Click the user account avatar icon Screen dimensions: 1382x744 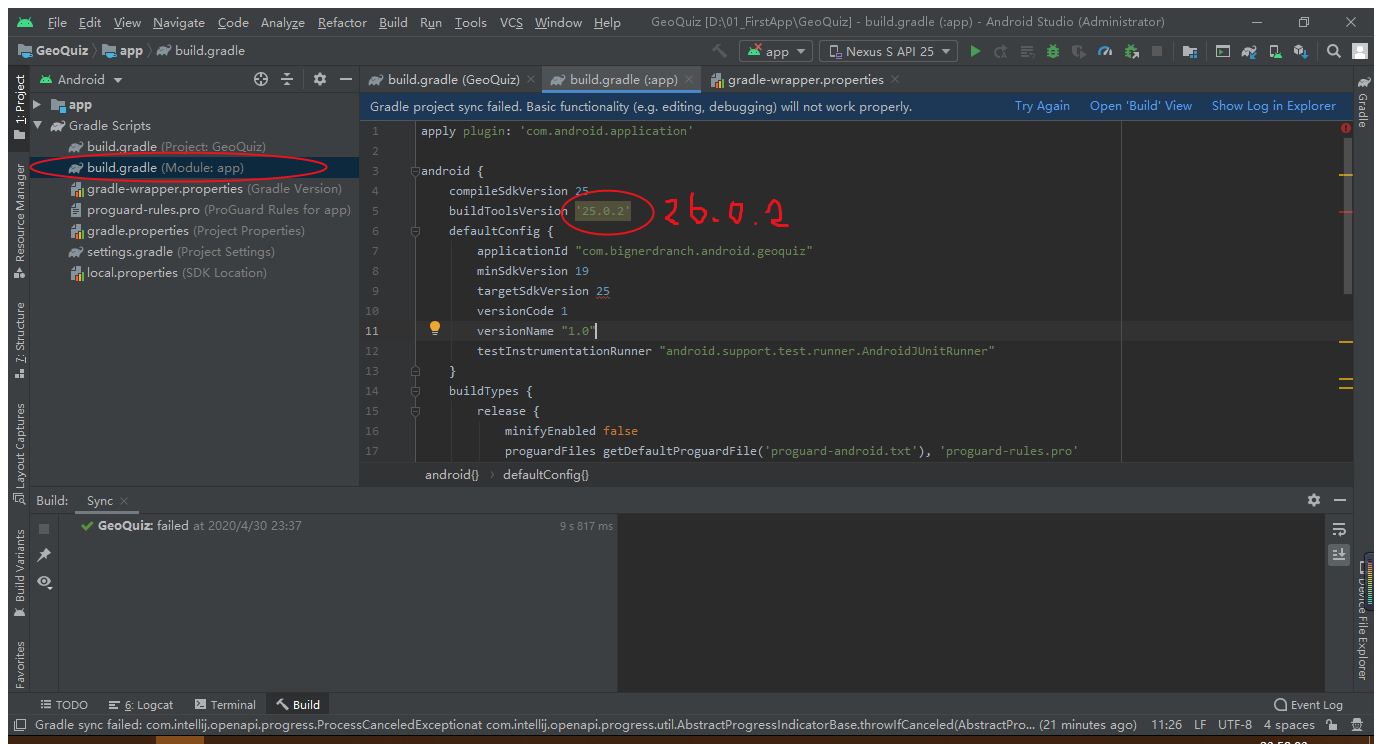click(x=1359, y=51)
